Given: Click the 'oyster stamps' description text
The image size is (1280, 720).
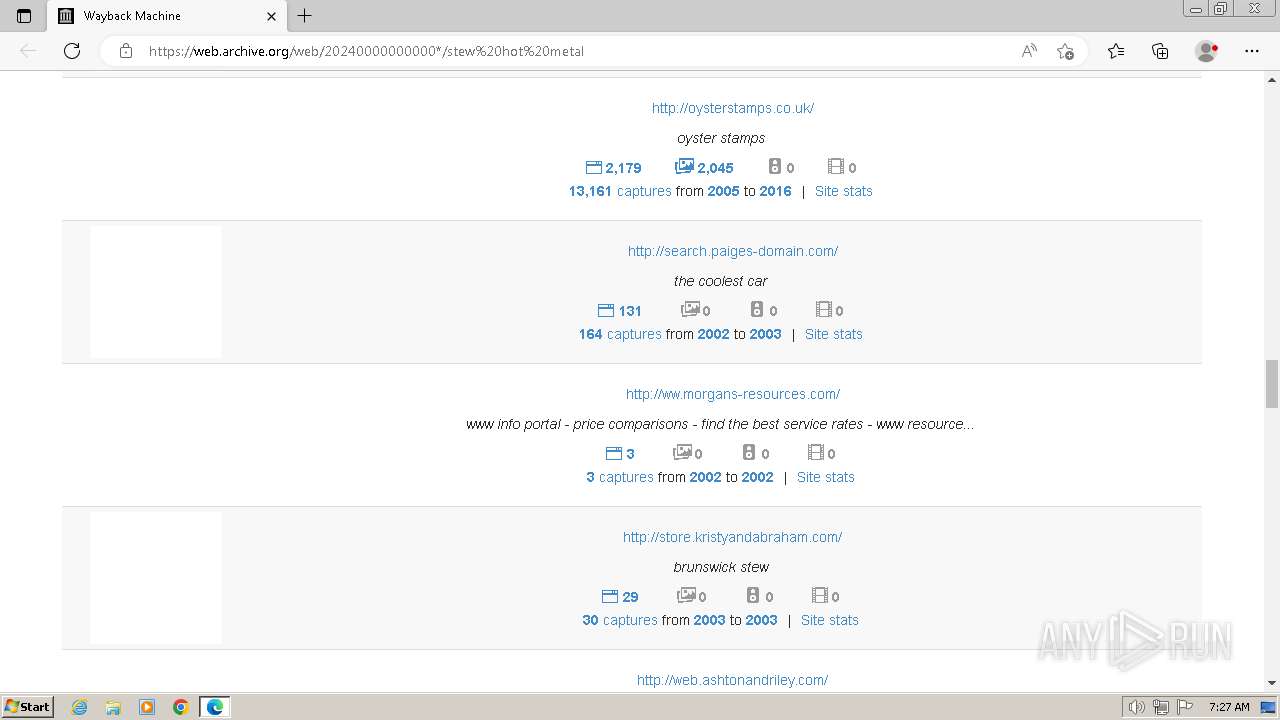Looking at the screenshot, I should coord(721,138).
